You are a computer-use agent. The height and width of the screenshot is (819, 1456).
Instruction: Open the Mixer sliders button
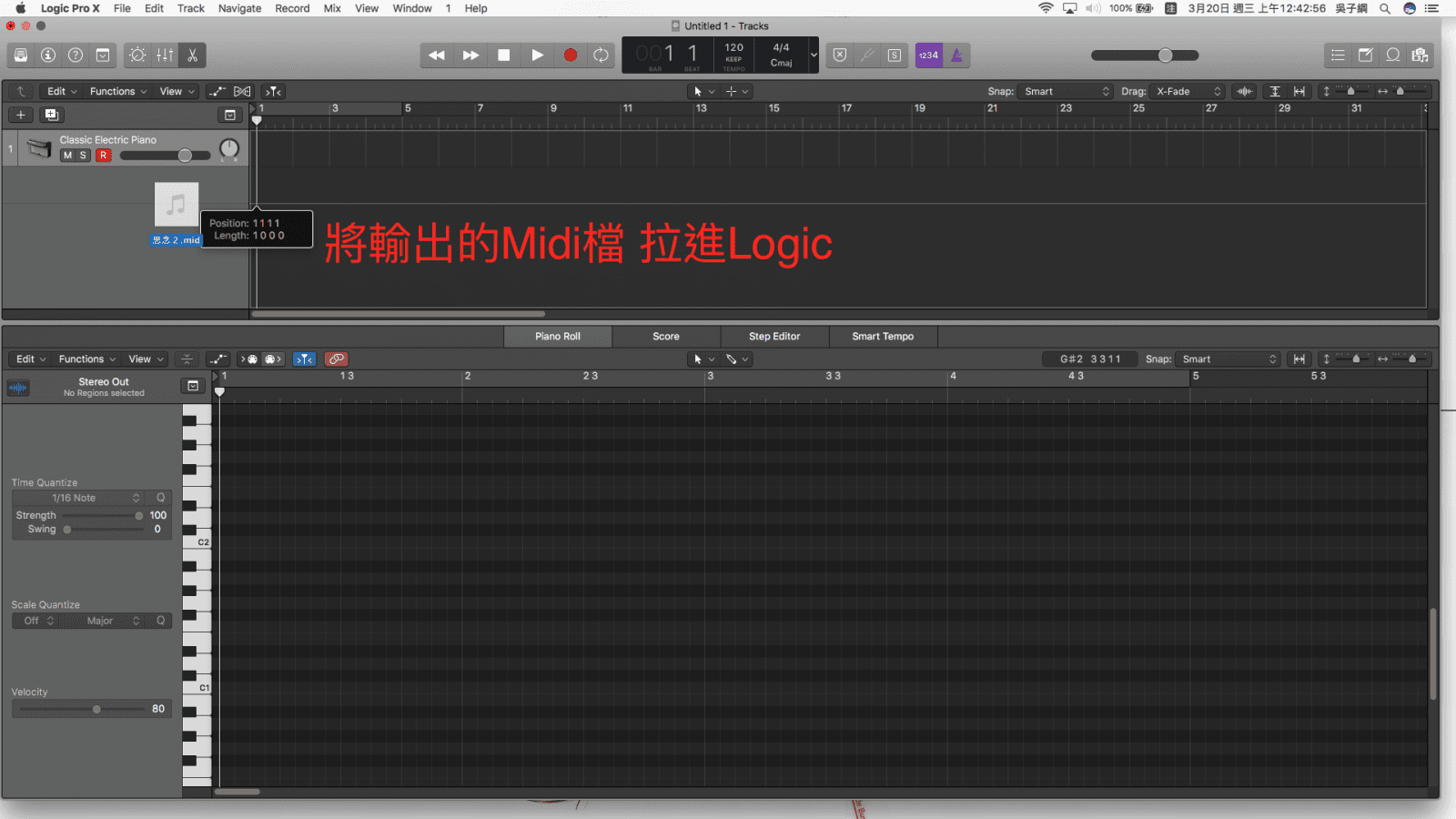click(165, 56)
